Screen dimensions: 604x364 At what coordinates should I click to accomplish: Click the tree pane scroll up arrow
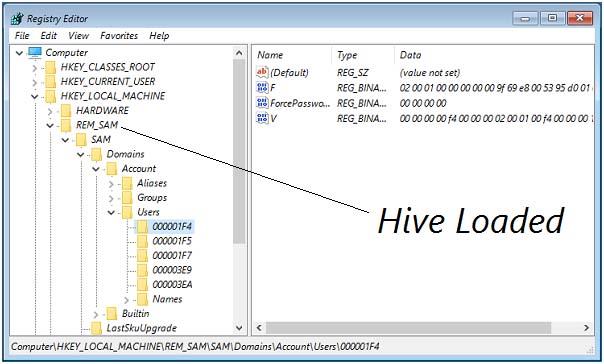(239, 53)
